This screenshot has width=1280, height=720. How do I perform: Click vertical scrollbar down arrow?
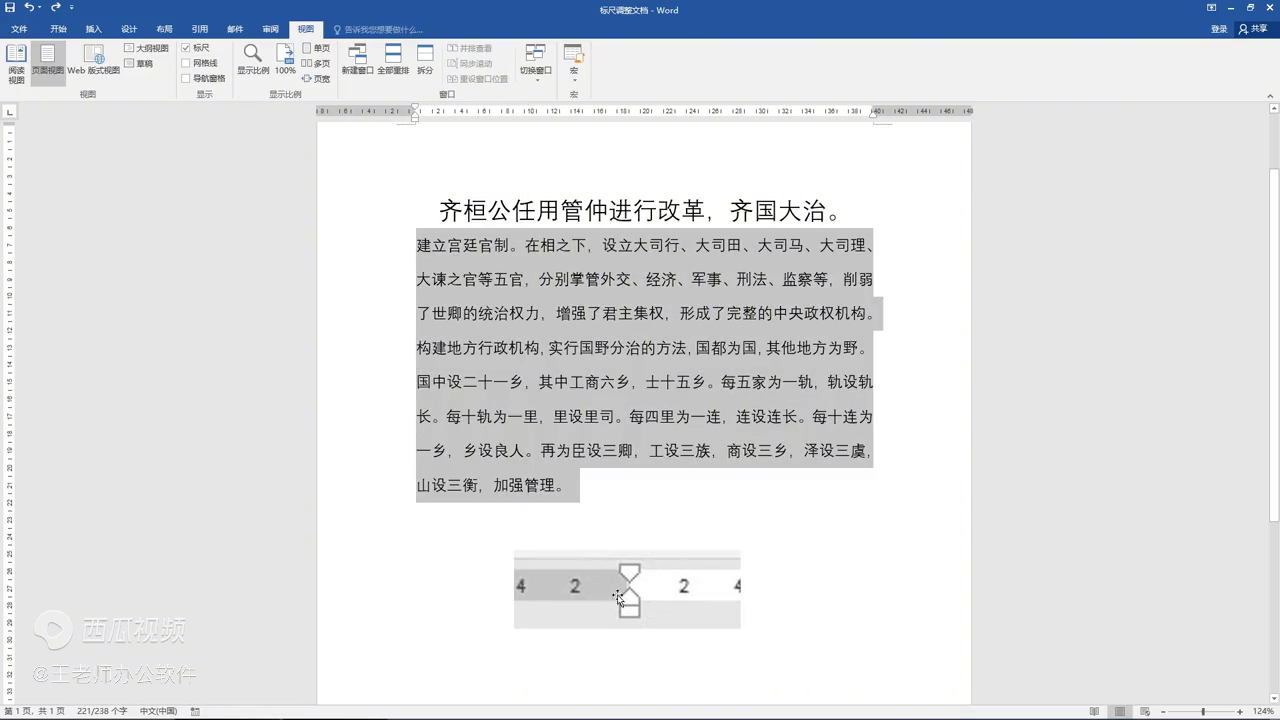point(1273,698)
